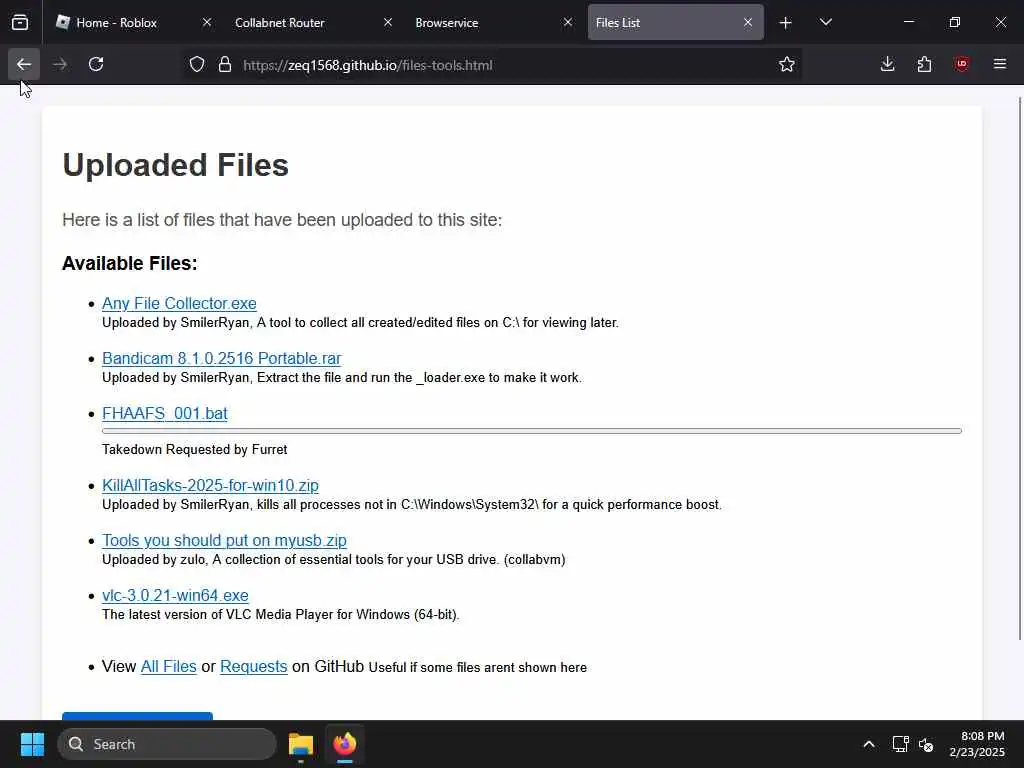Click the taskbar Search box
This screenshot has width=1024, height=768.
[x=167, y=744]
